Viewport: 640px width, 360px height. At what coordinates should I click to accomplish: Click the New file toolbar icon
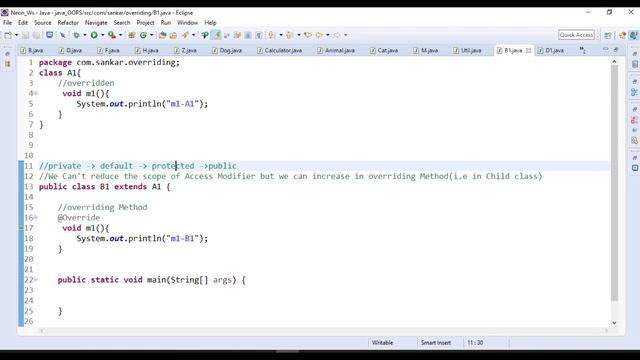8,35
